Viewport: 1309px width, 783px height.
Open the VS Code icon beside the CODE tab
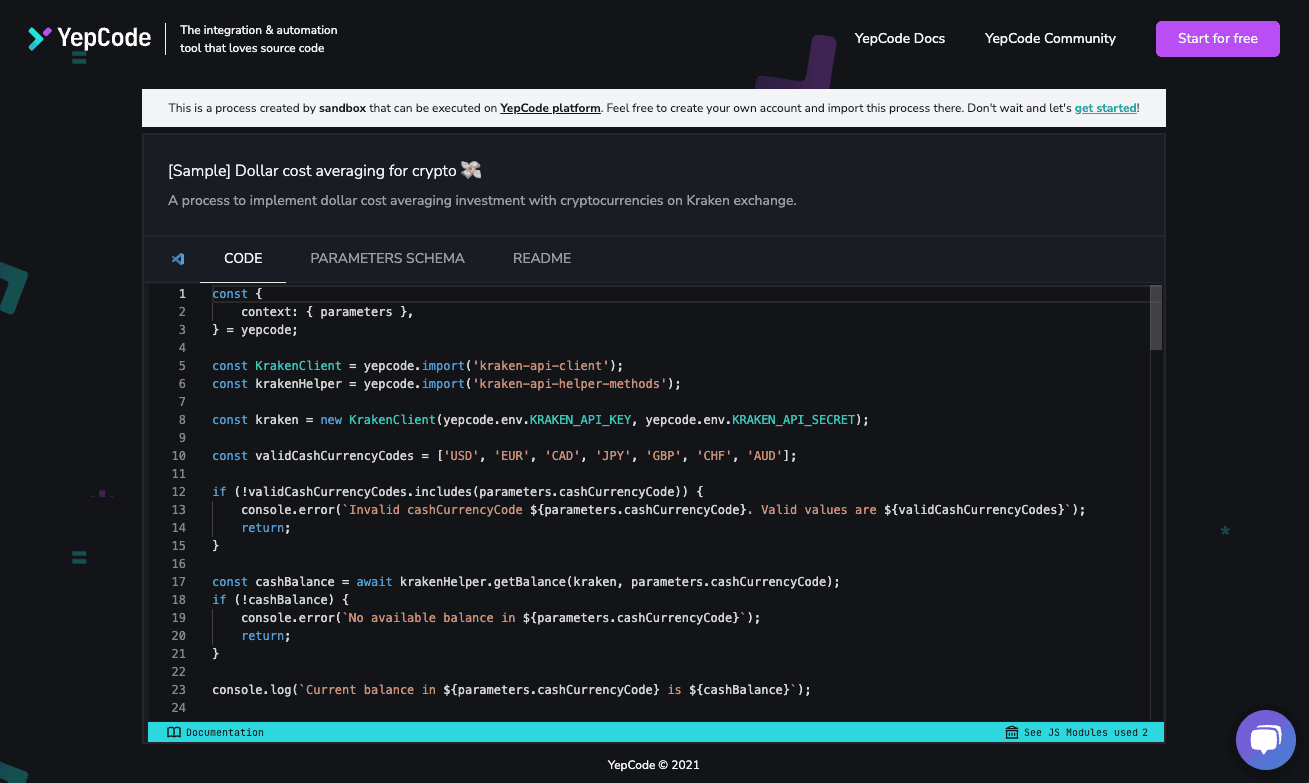point(177,258)
